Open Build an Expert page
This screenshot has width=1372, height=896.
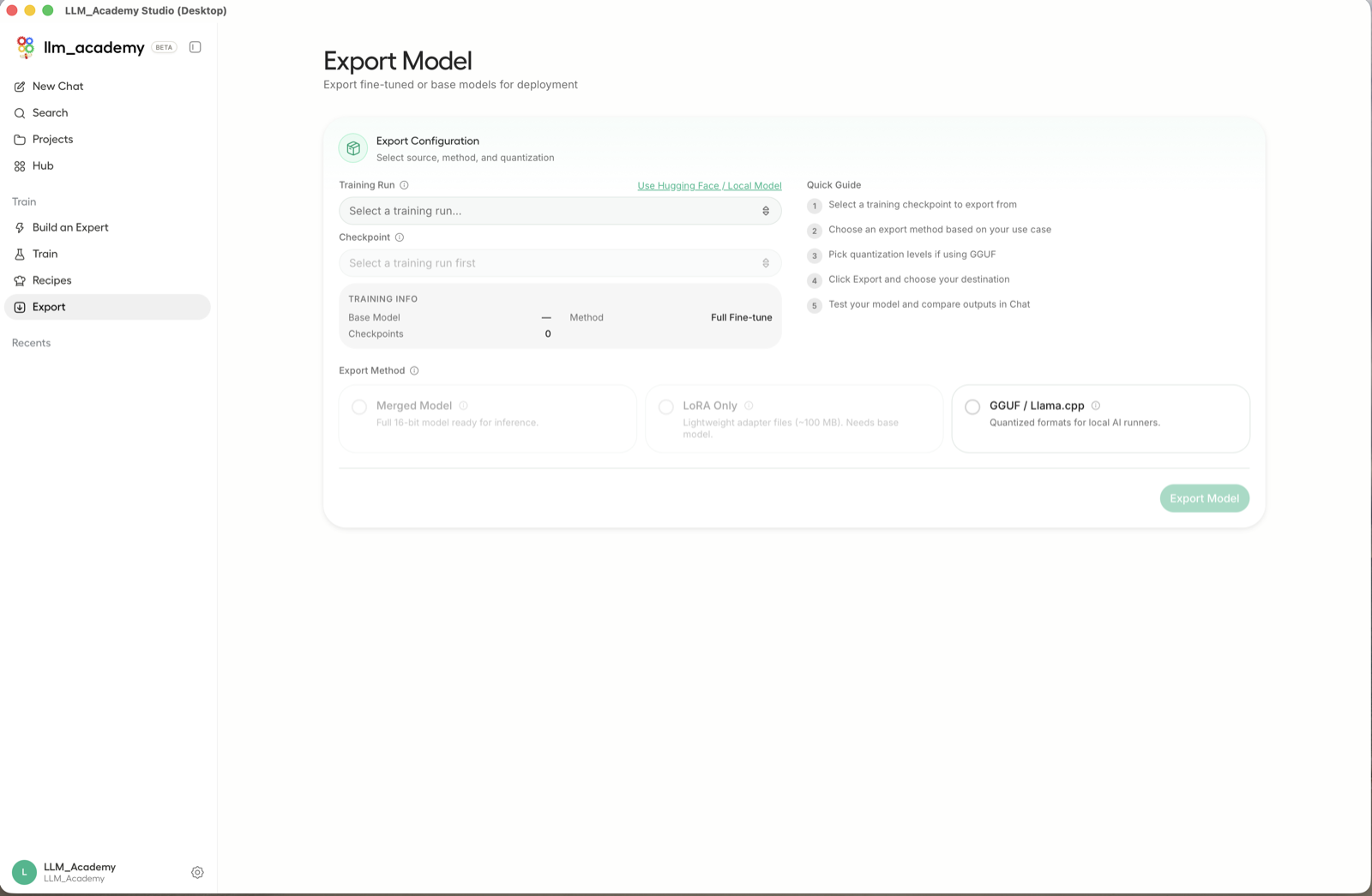107,228
